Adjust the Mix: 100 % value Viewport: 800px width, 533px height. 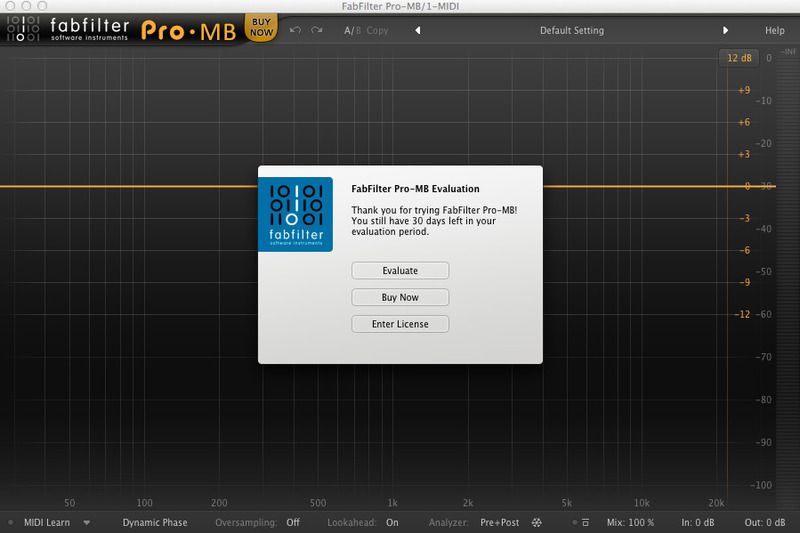630,523
